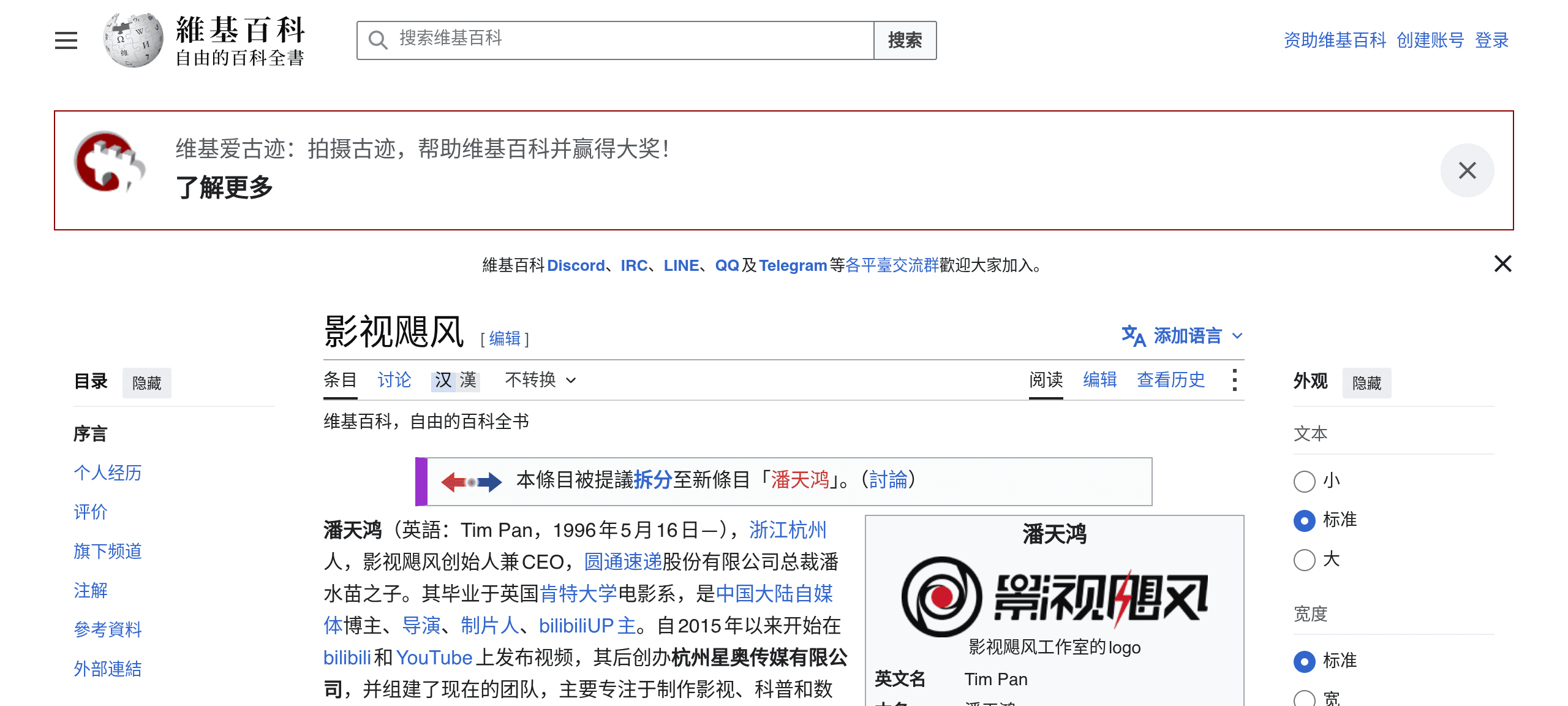Viewport: 1568px width, 706px height.
Task: Dismiss the Wiki Loves Monuments banner
Action: [x=1467, y=170]
